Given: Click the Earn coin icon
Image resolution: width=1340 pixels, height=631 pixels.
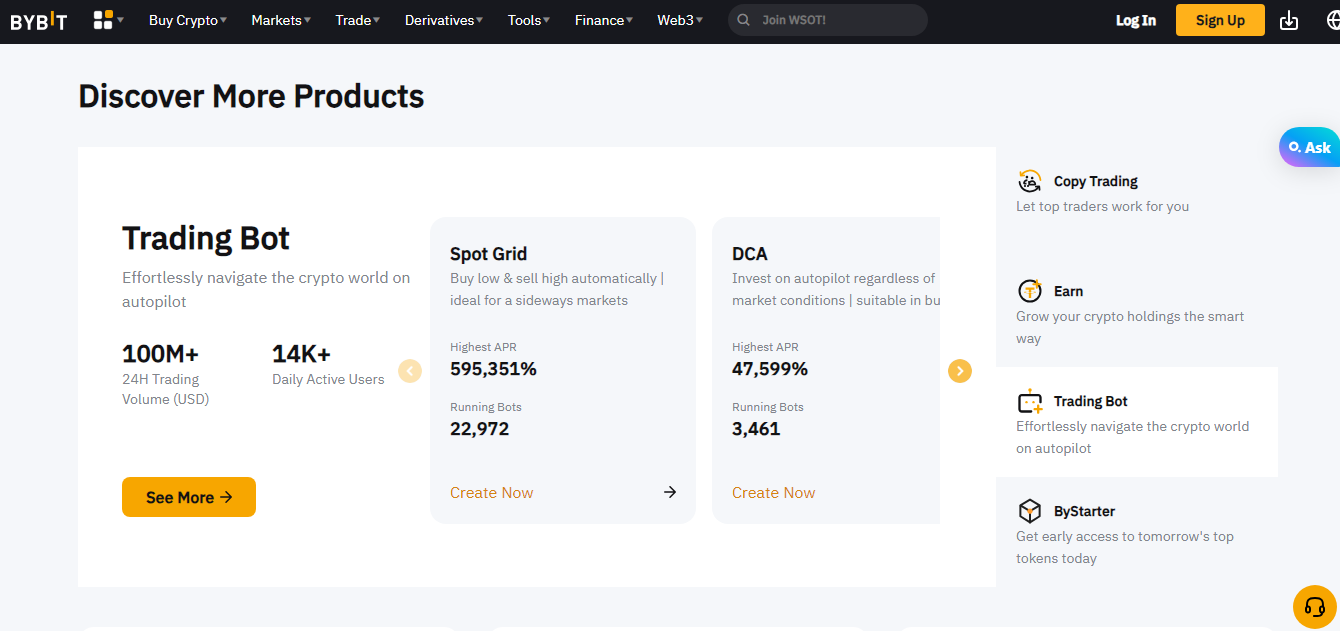Looking at the screenshot, I should [x=1030, y=291].
